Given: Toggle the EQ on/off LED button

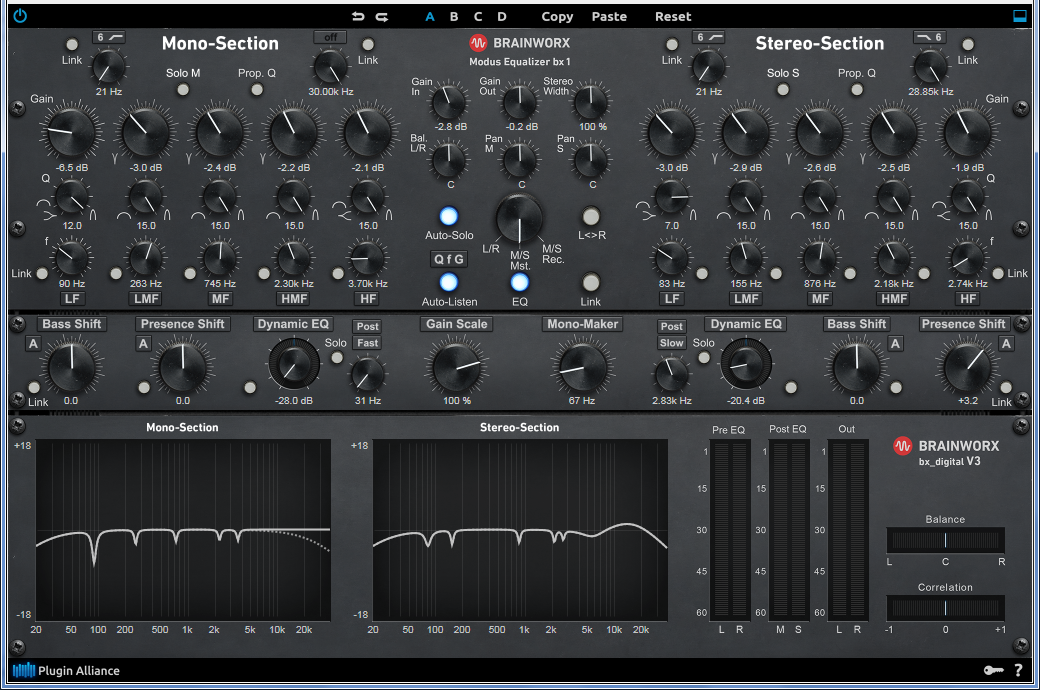Looking at the screenshot, I should click(x=520, y=283).
